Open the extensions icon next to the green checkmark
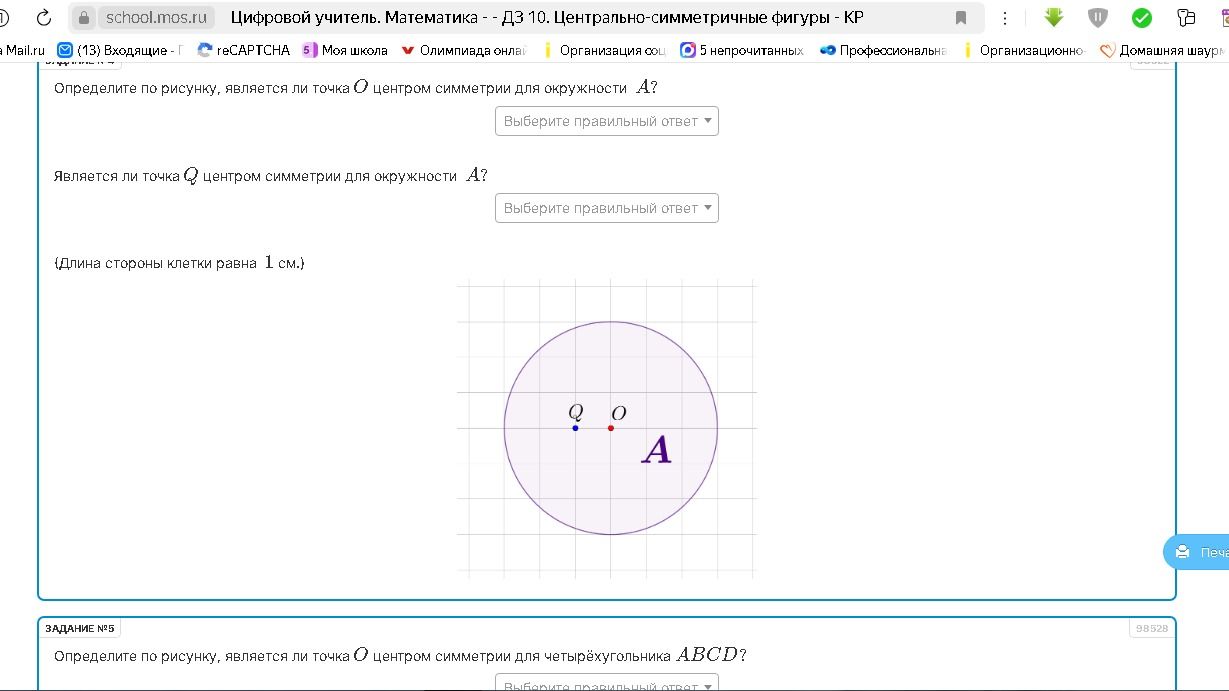1229x691 pixels. (x=1186, y=18)
